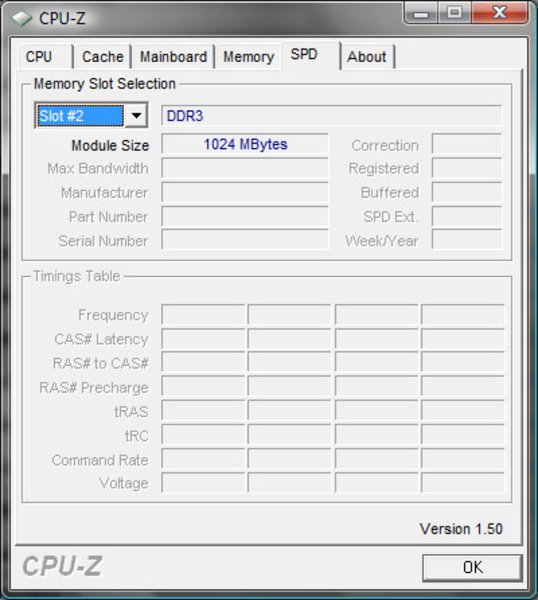Select the Slot #2 combo box text
Image resolution: width=538 pixels, height=600 pixels.
80,116
